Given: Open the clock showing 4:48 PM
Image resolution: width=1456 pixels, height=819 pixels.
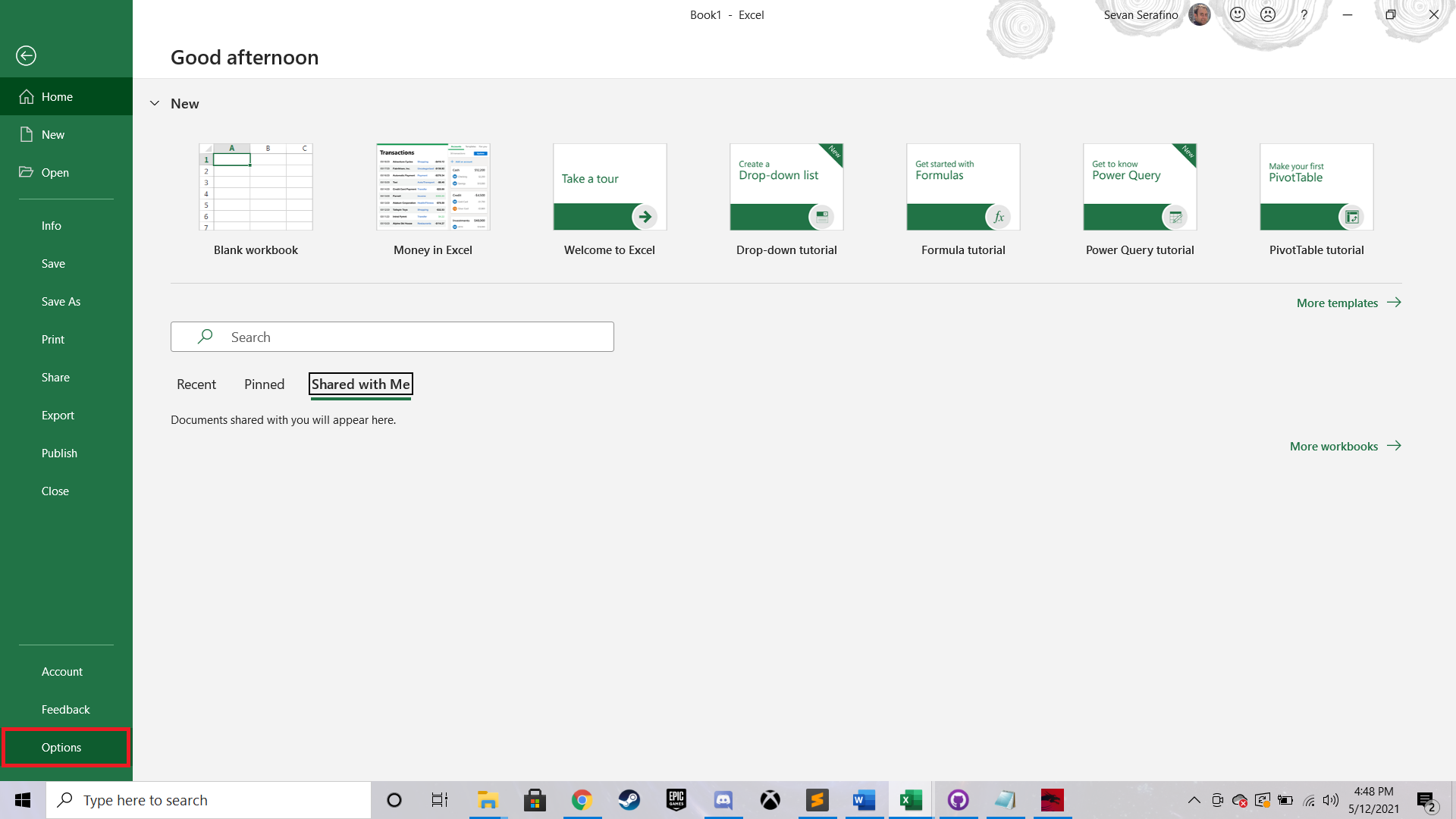Looking at the screenshot, I should click(x=1373, y=800).
